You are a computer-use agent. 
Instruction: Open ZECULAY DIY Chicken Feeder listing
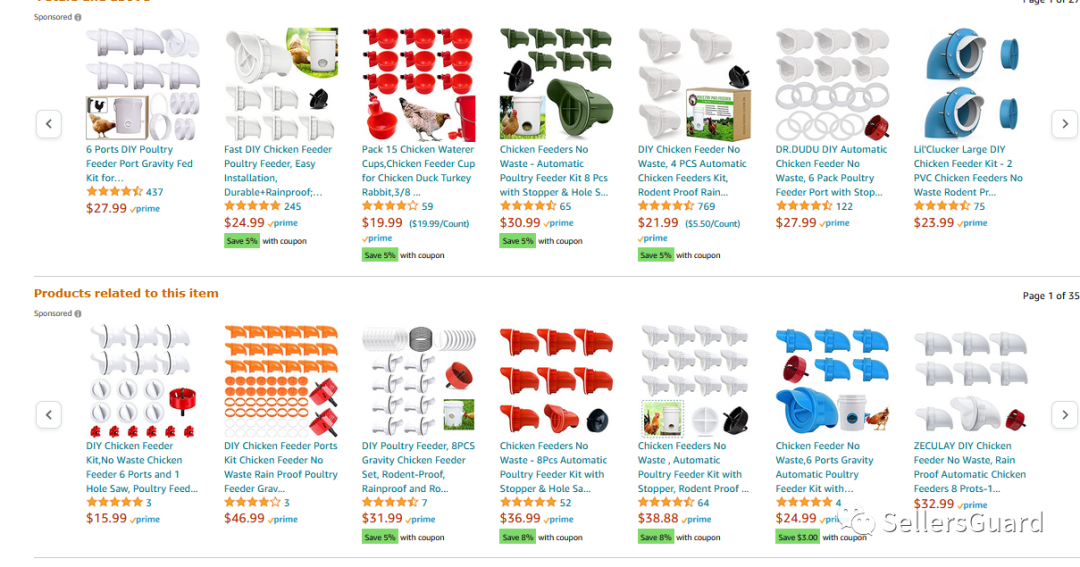(969, 467)
